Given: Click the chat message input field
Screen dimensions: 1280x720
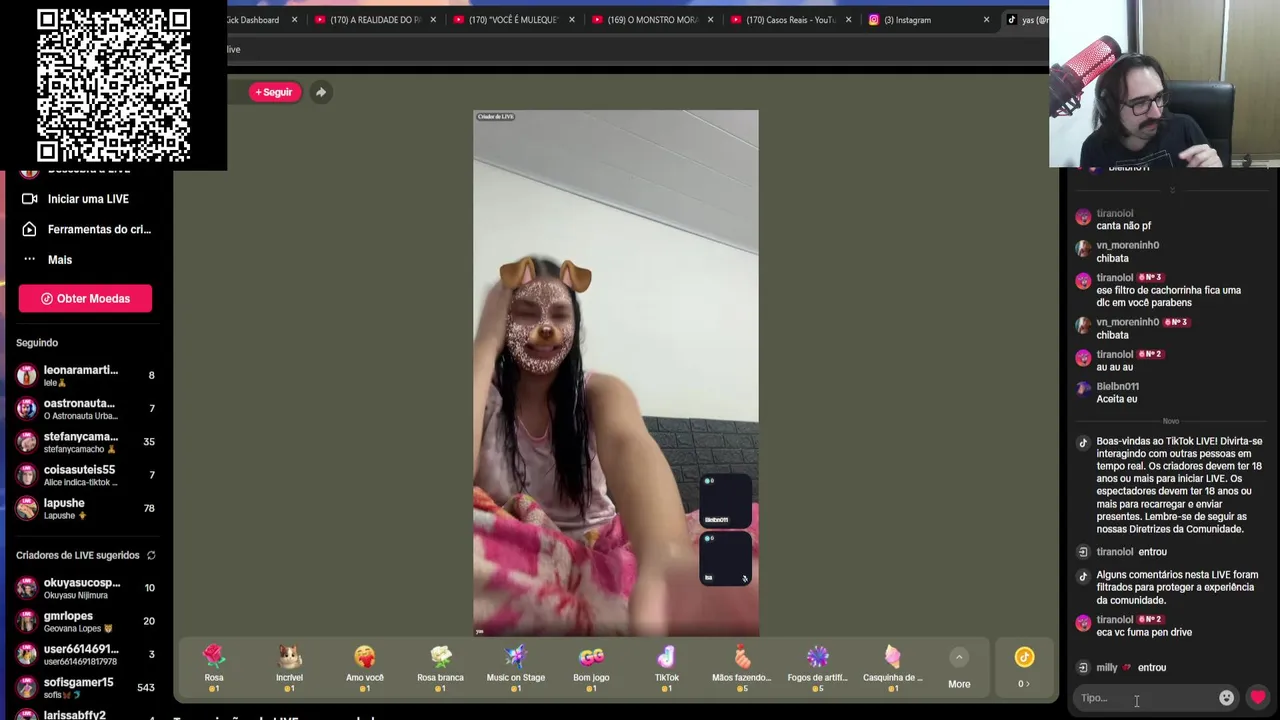Looking at the screenshot, I should coord(1145,698).
